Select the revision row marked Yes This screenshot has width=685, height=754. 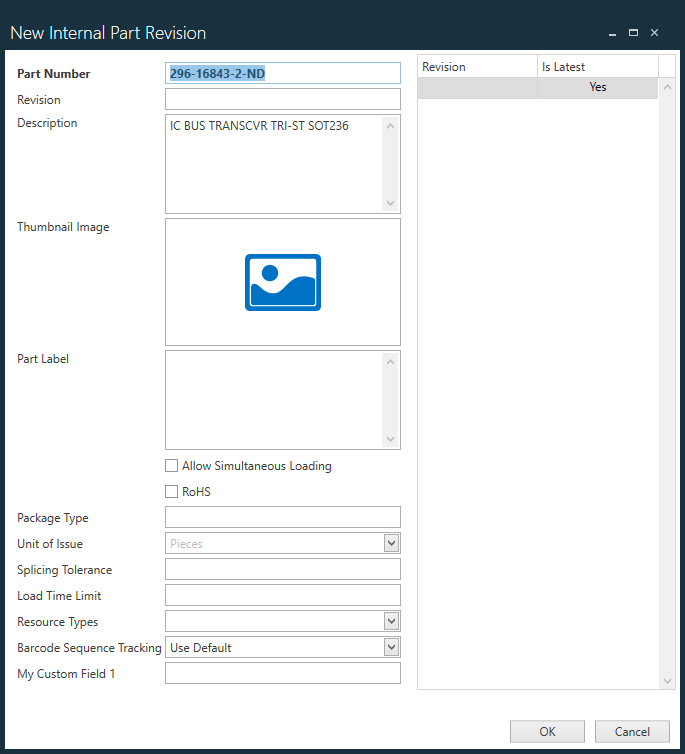[x=537, y=88]
